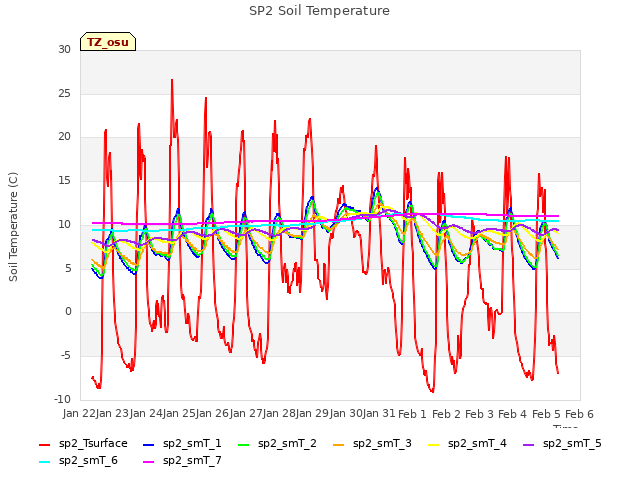640x480 pixels.
Task: Click the Jan 25 x-axis tick label
Action: tap(179, 414)
